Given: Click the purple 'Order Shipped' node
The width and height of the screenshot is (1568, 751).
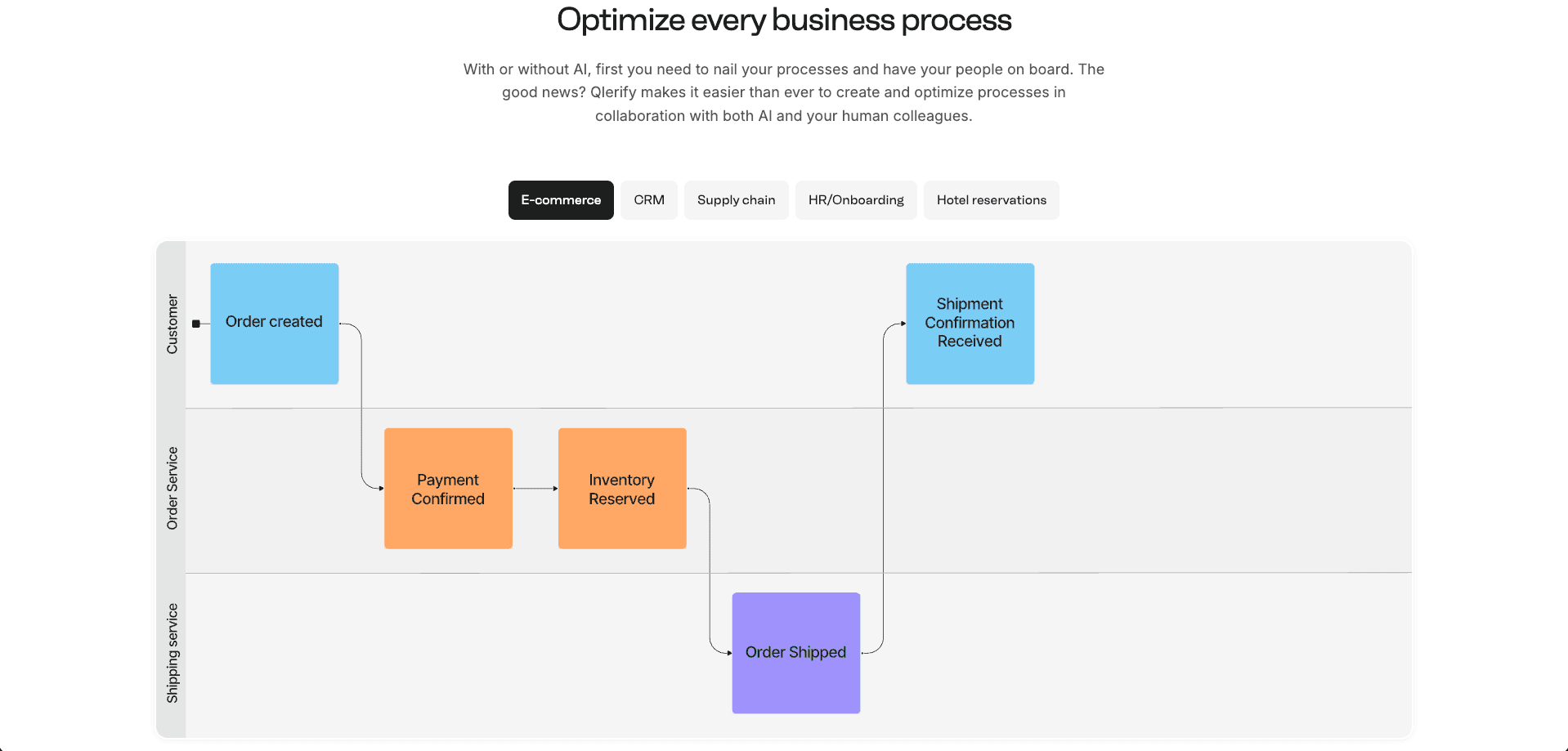Looking at the screenshot, I should [x=795, y=652].
